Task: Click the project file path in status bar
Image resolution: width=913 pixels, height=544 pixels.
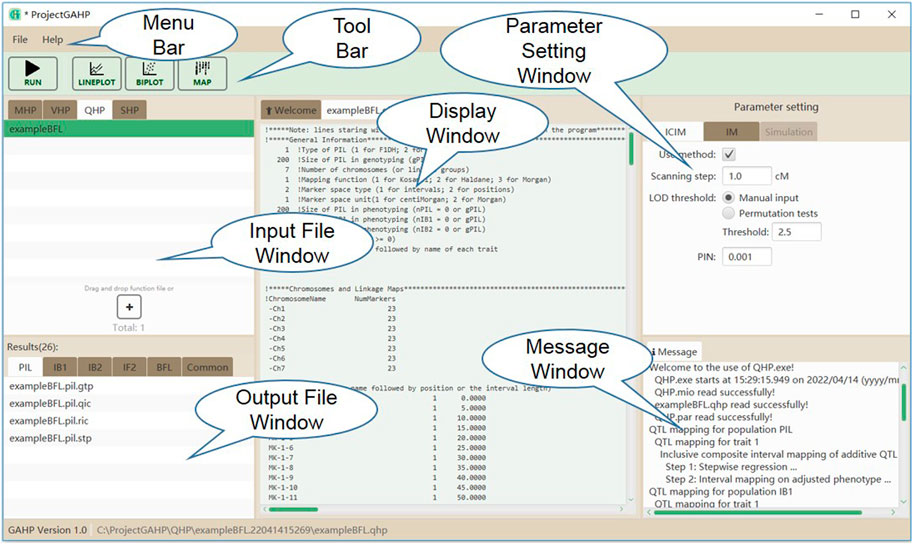Action: [242, 530]
